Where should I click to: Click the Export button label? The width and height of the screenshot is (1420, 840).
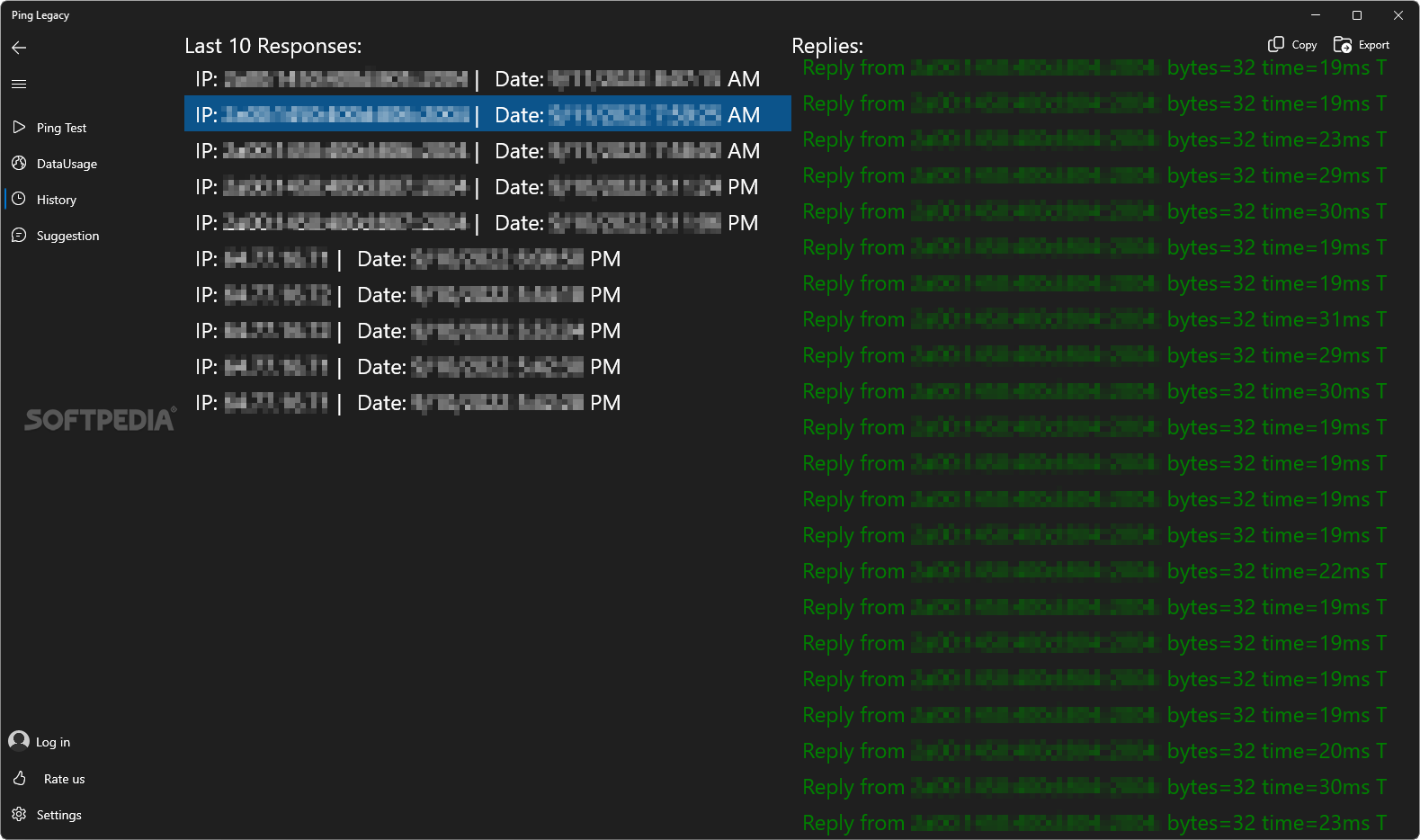[x=1374, y=45]
